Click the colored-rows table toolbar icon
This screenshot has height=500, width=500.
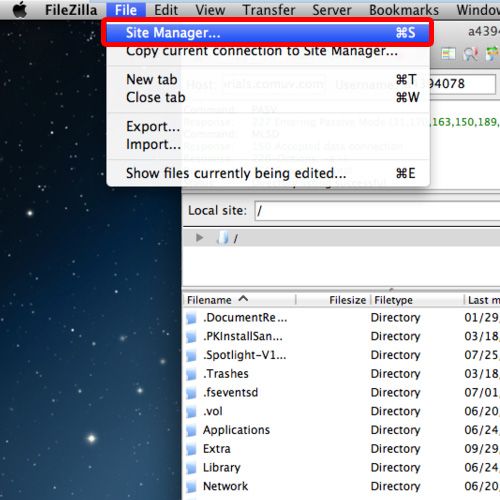point(448,53)
